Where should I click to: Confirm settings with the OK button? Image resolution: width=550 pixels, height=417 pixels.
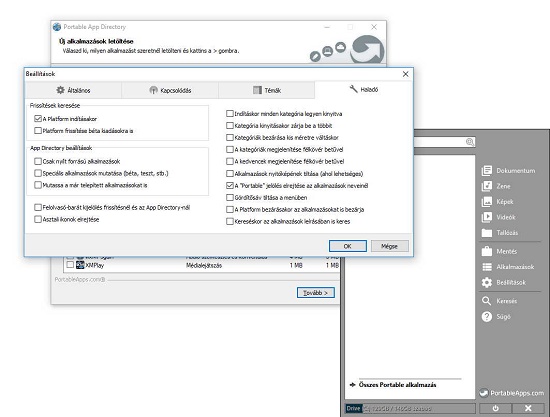click(348, 246)
